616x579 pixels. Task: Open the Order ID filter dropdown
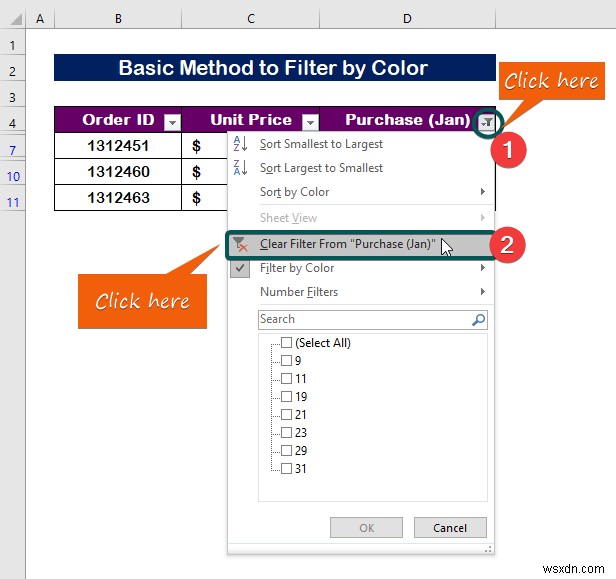[x=172, y=123]
